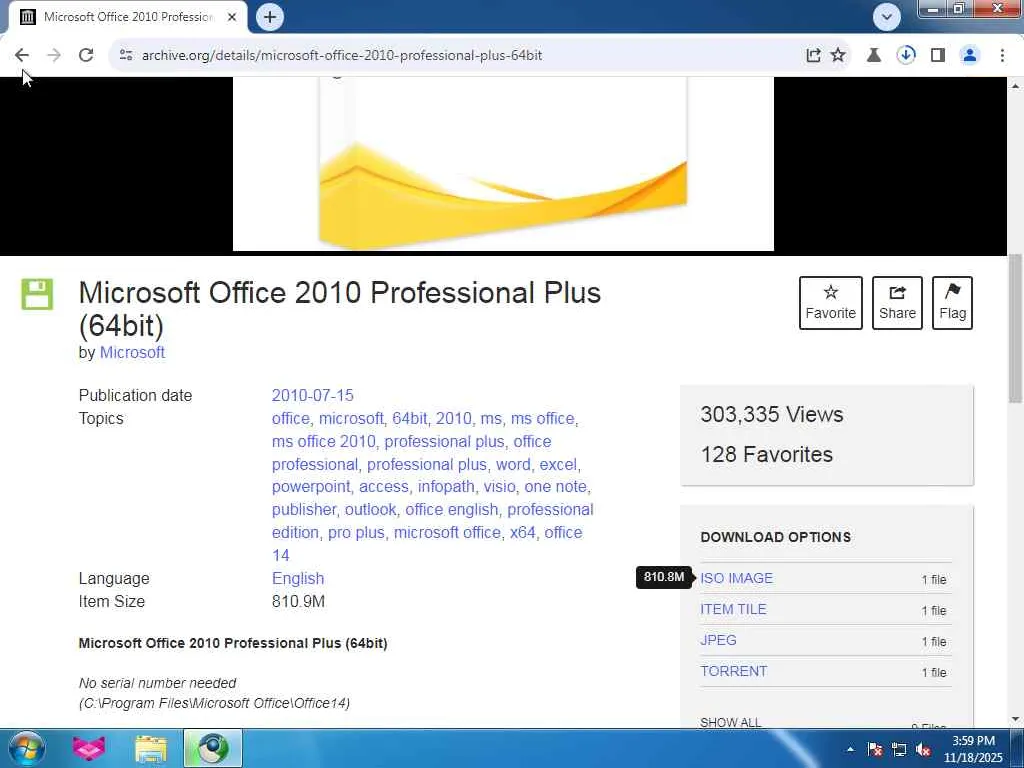Open the downloads icon in toolbar
The height and width of the screenshot is (768, 1024).
pyautogui.click(x=906, y=56)
